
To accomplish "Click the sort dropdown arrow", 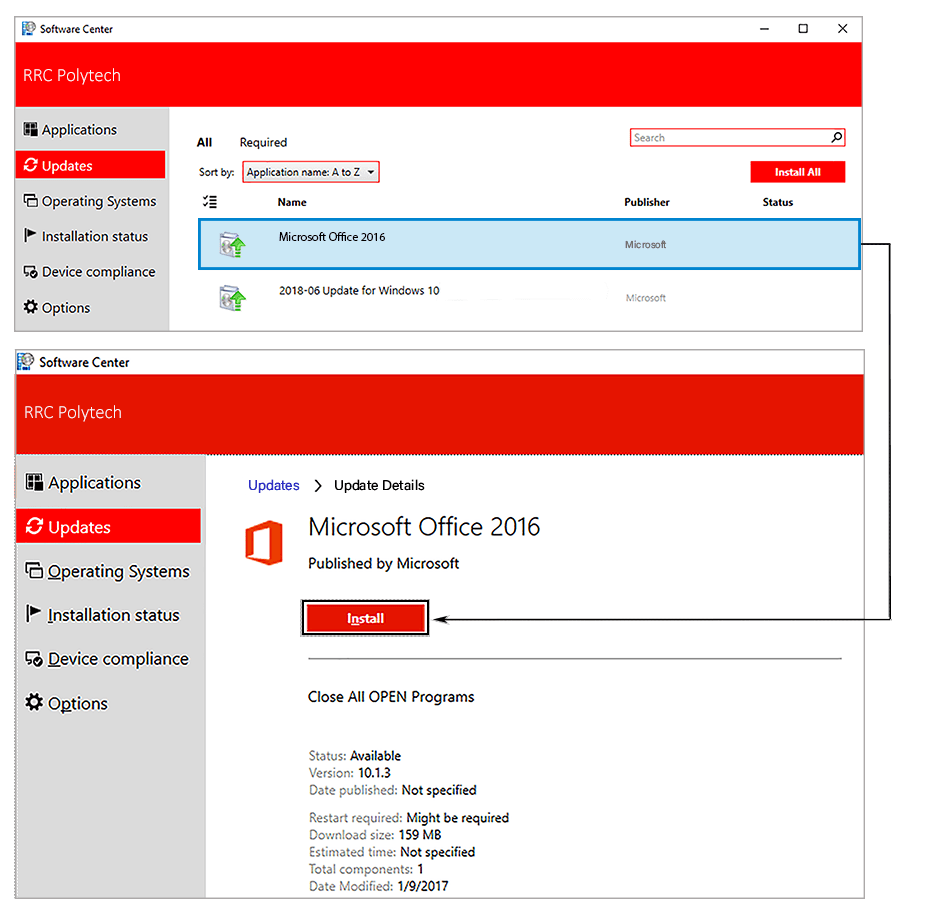I will pos(371,172).
